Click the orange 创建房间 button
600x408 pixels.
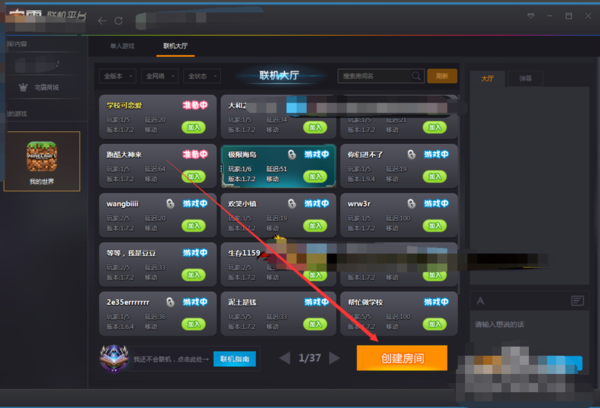coord(401,358)
